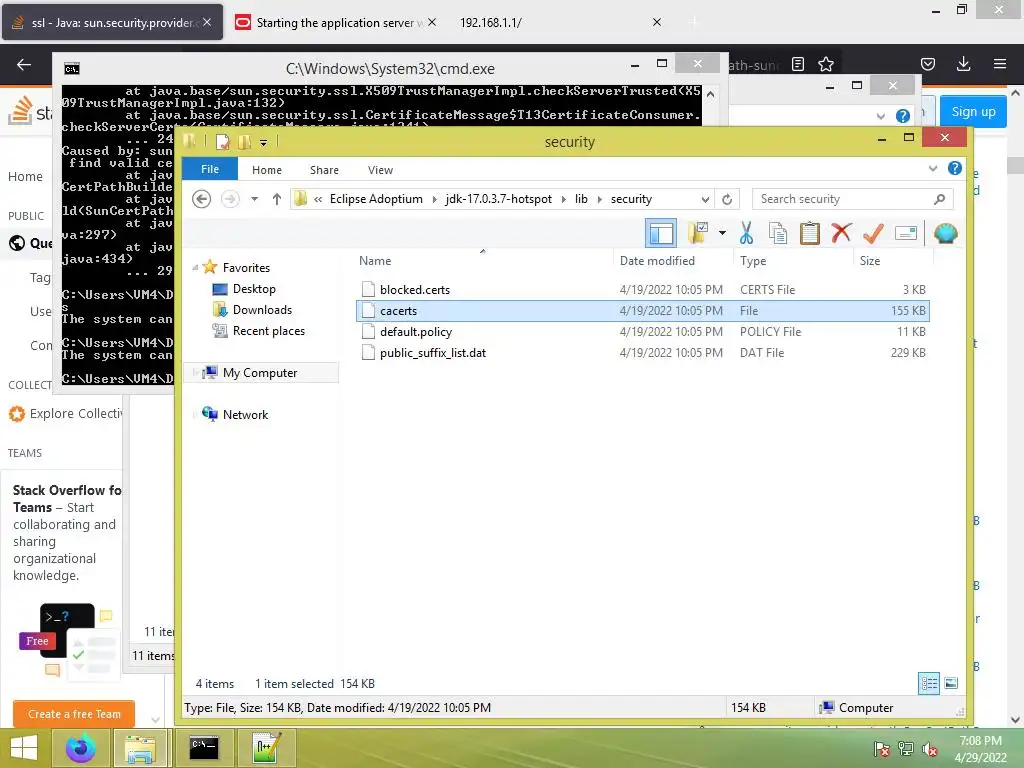Bookmark page with star icon
Viewport: 1024px width, 768px height.
point(825,64)
